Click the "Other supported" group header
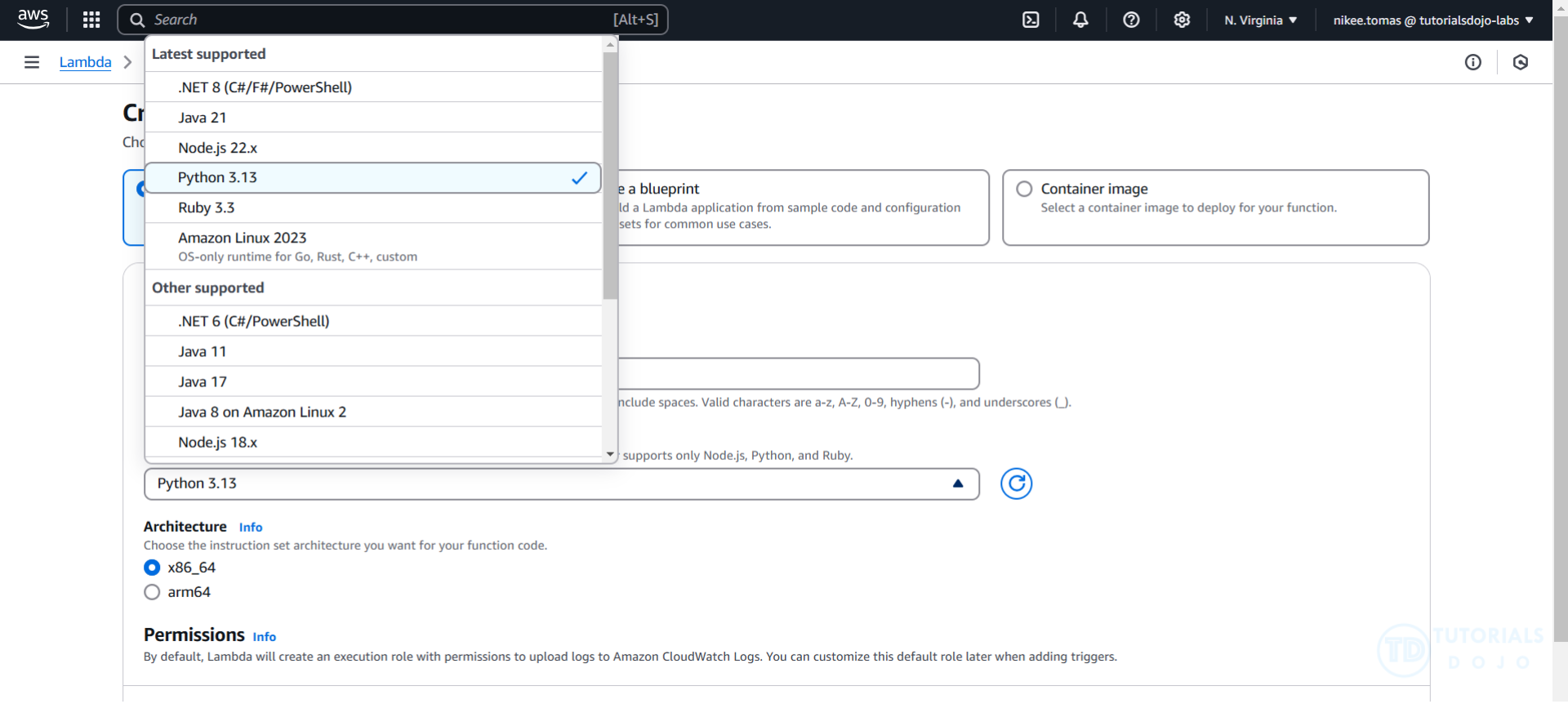 point(208,287)
